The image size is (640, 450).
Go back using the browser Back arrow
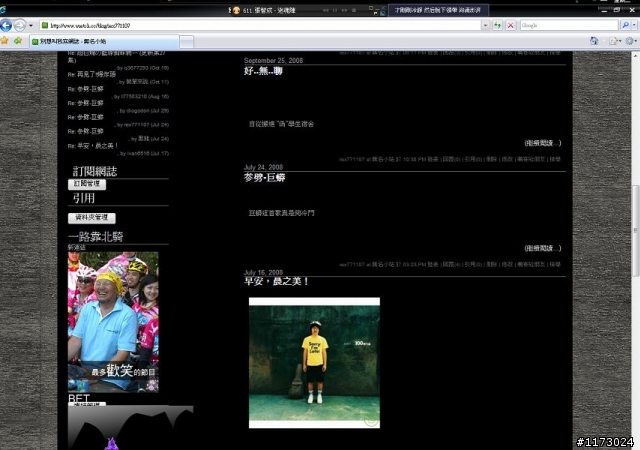(x=6, y=25)
